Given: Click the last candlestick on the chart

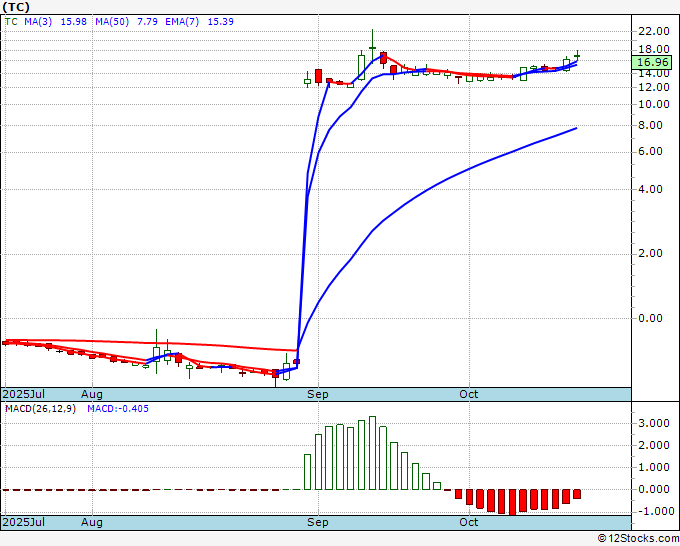Looking at the screenshot, I should [577, 56].
